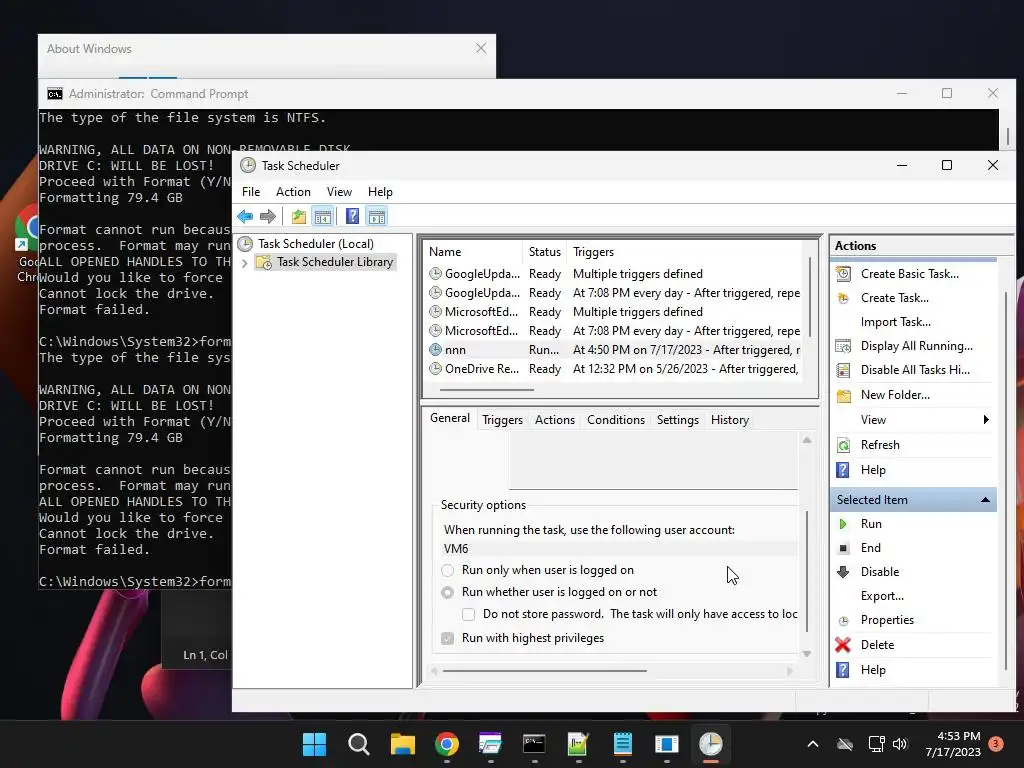Check Do not store password option
This screenshot has width=1024, height=768.
pyautogui.click(x=468, y=615)
